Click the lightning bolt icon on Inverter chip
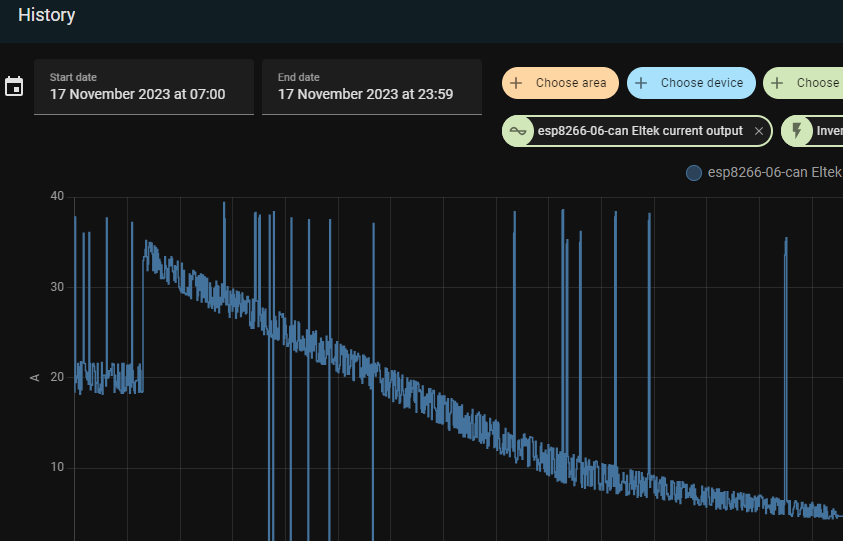This screenshot has width=843, height=541. tap(797, 131)
